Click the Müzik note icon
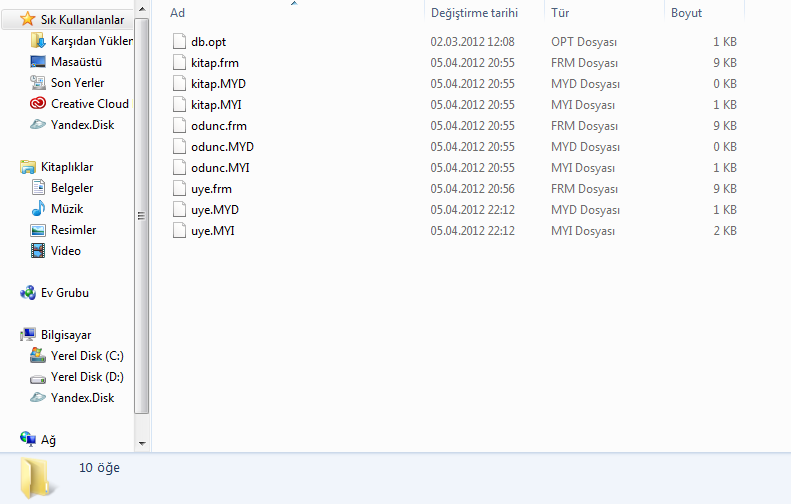Viewport: 791px width, 504px height. (x=38, y=208)
